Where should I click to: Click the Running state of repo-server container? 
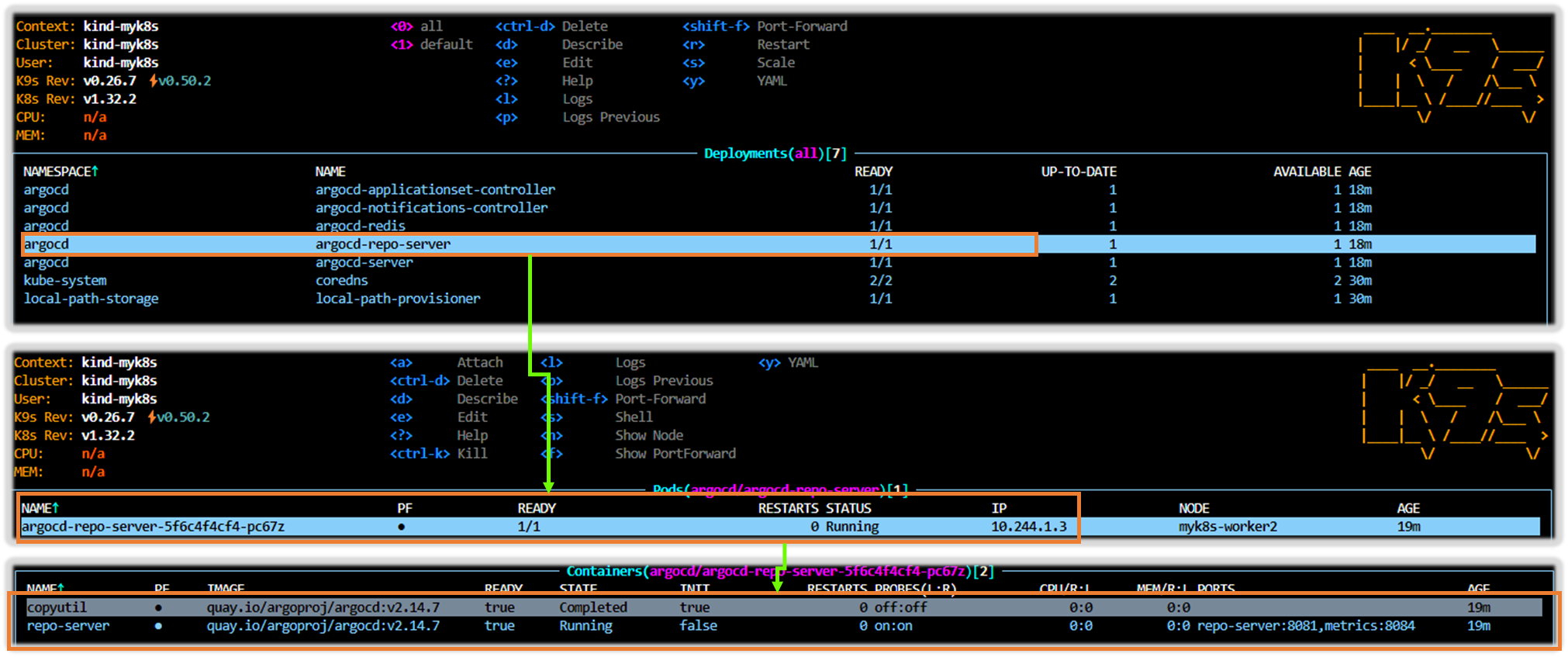tap(585, 626)
